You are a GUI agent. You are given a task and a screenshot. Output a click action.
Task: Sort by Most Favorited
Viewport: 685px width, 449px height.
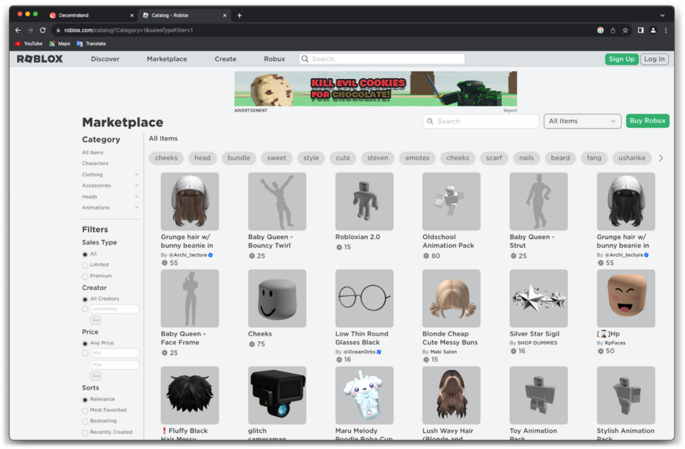click(x=85, y=411)
